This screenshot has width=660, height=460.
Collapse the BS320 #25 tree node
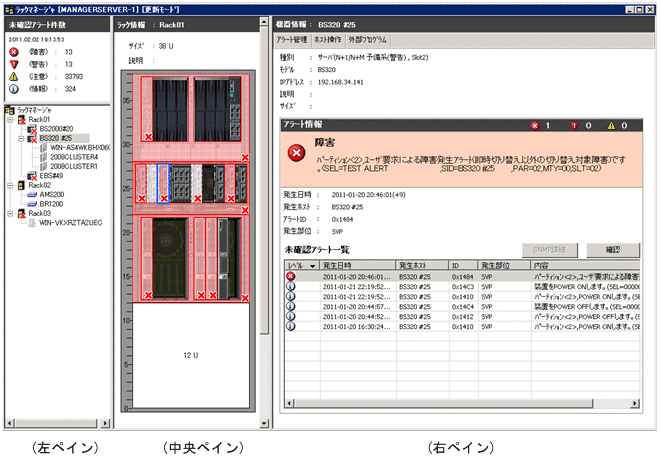coord(20,138)
